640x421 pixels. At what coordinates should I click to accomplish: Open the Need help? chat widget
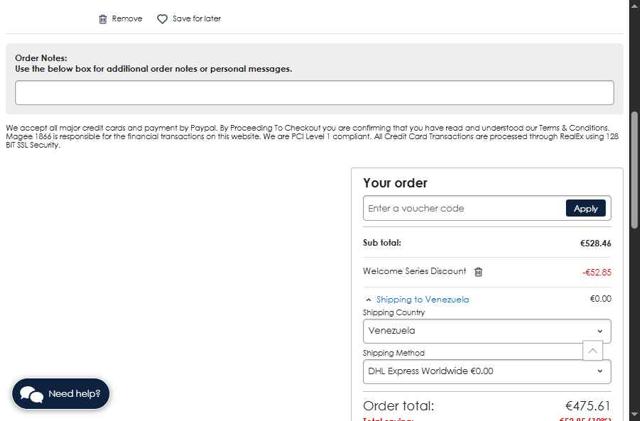[x=61, y=394]
